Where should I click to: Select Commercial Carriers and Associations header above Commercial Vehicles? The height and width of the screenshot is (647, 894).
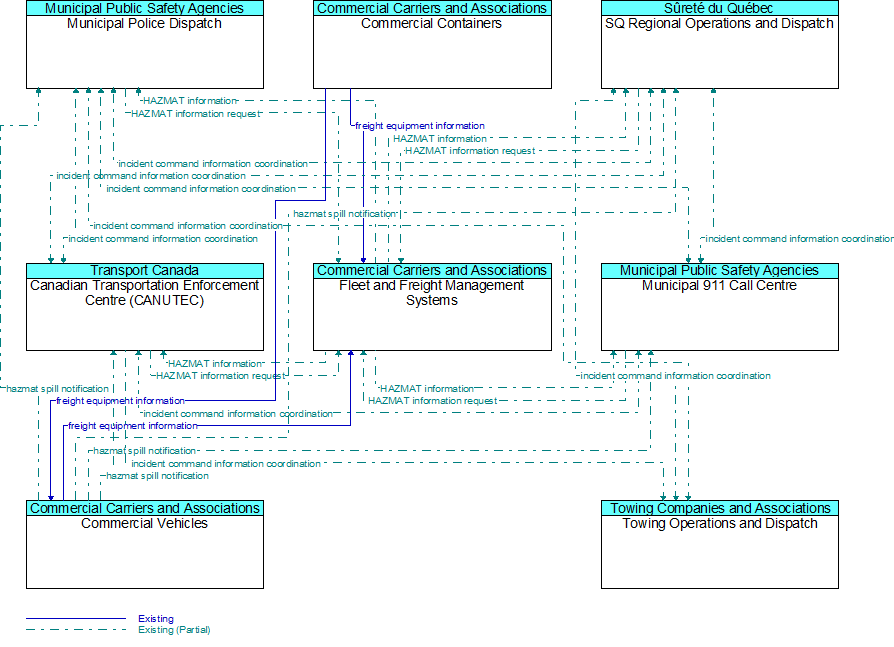click(145, 508)
